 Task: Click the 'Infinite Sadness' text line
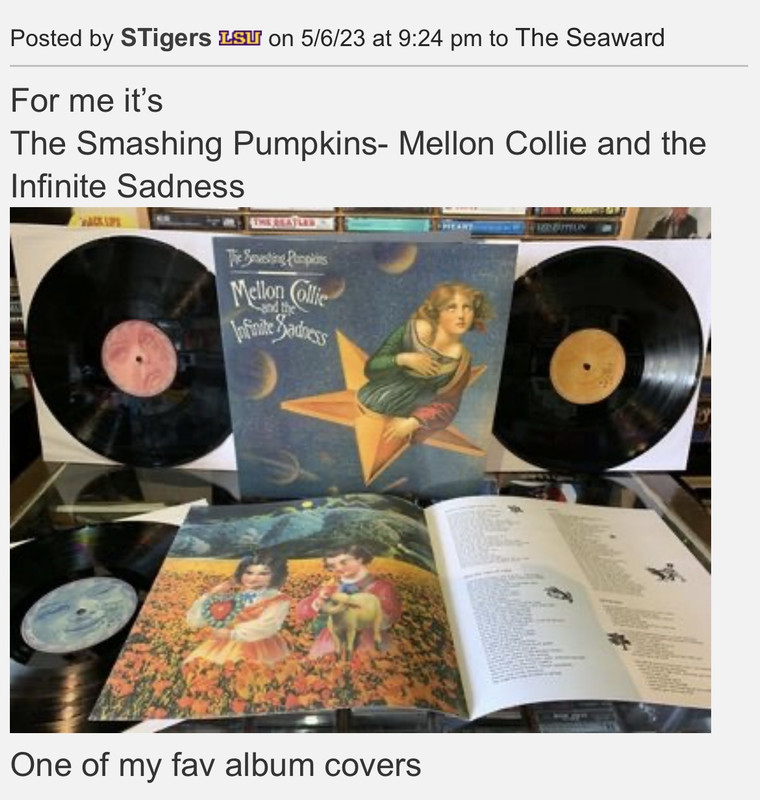coord(128,186)
